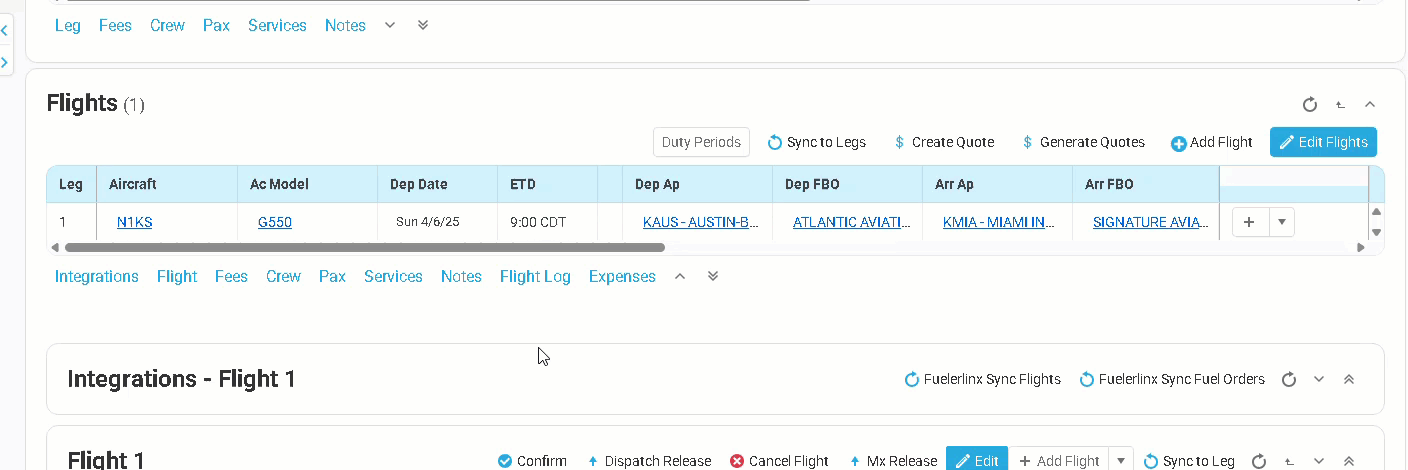Switch to the Flight Log tab
Viewport: 1408px width, 470px height.
[x=535, y=276]
